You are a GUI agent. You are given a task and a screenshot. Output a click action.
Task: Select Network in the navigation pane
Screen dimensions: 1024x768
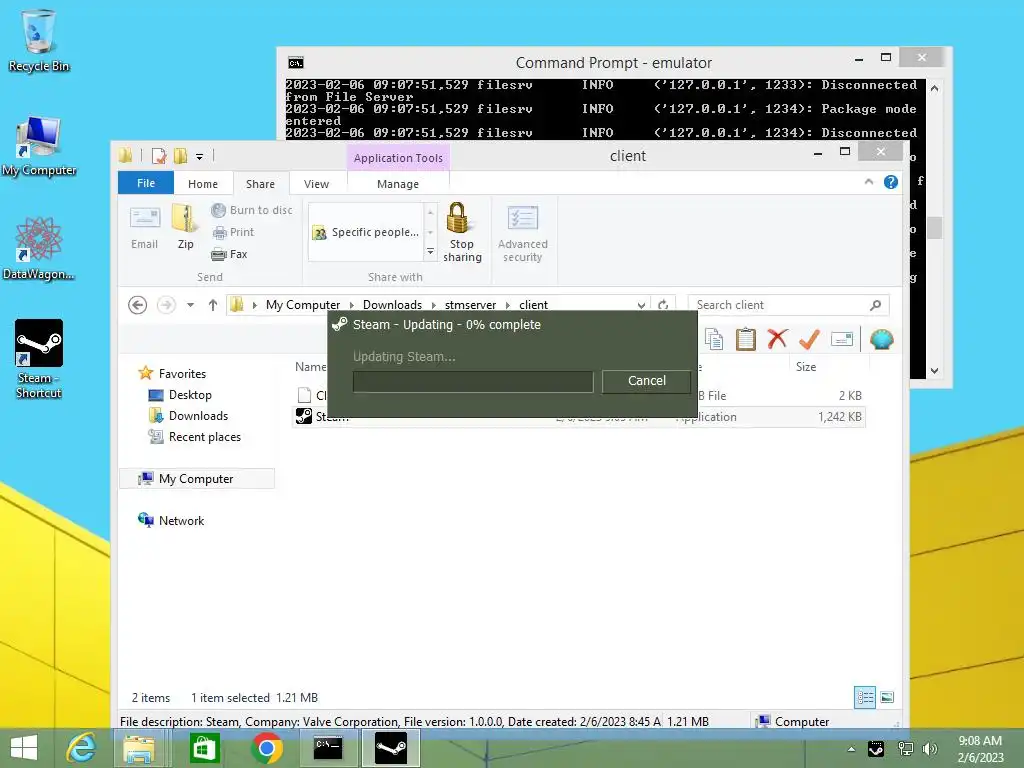tap(172, 520)
